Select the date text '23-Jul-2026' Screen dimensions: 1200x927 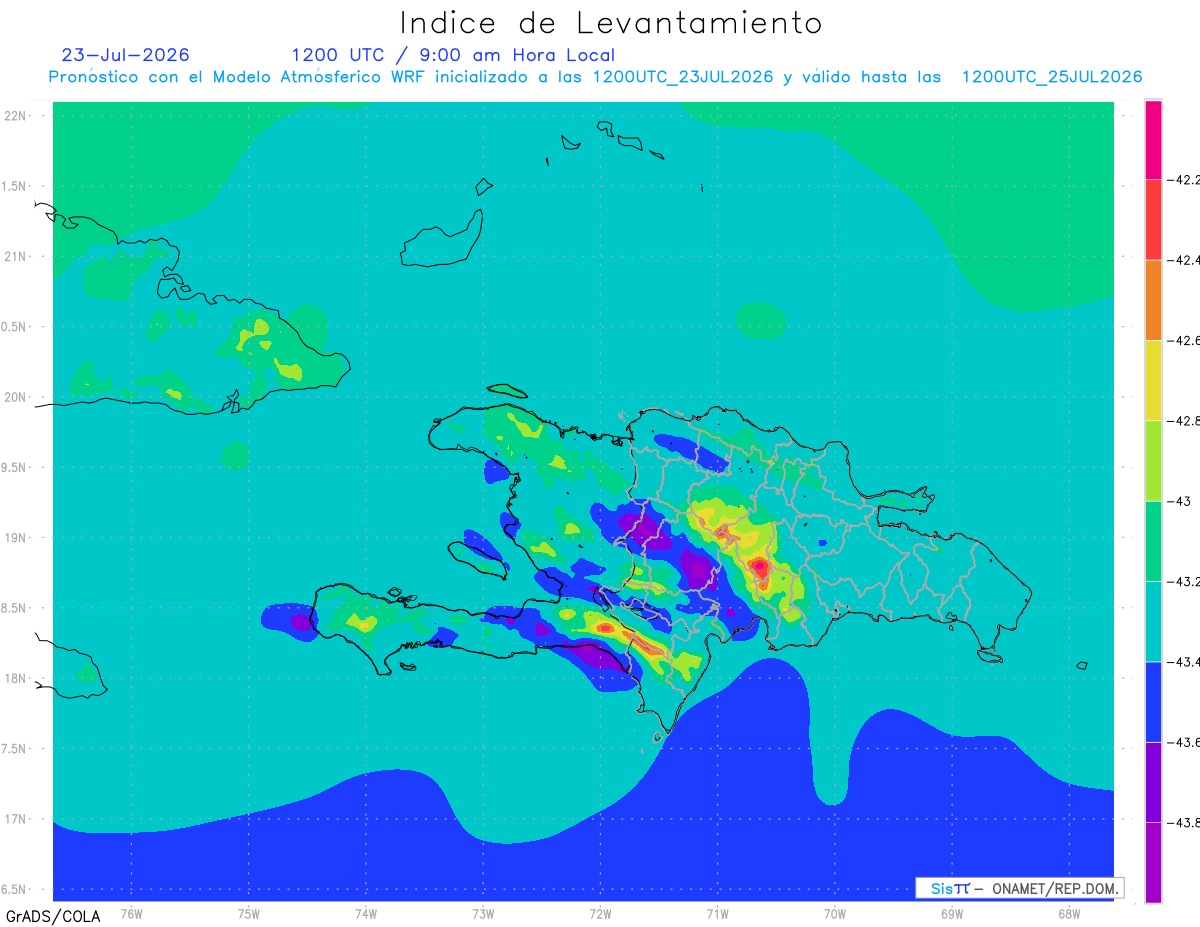(x=125, y=55)
